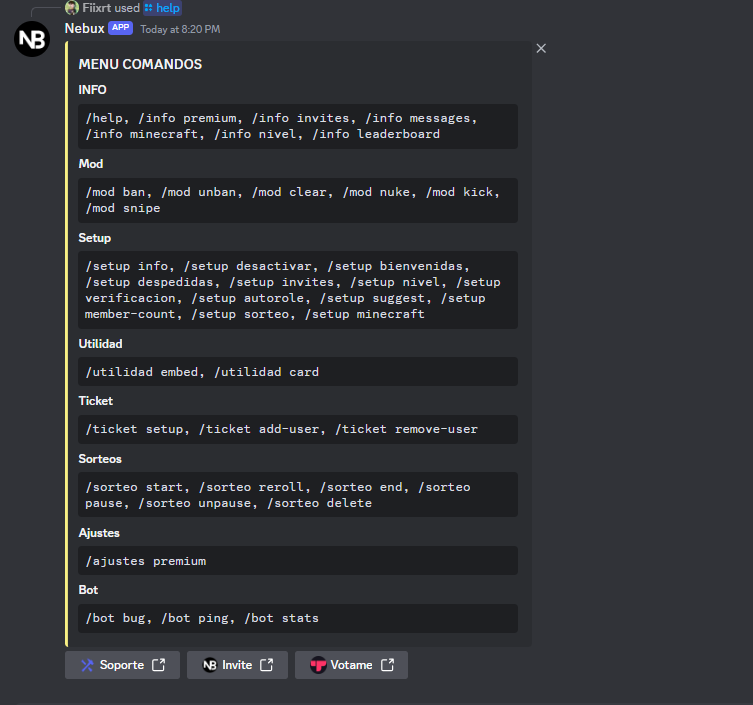Screen dimensions: 753x705
Task: Click the red icon on Votame button
Action: click(318, 665)
